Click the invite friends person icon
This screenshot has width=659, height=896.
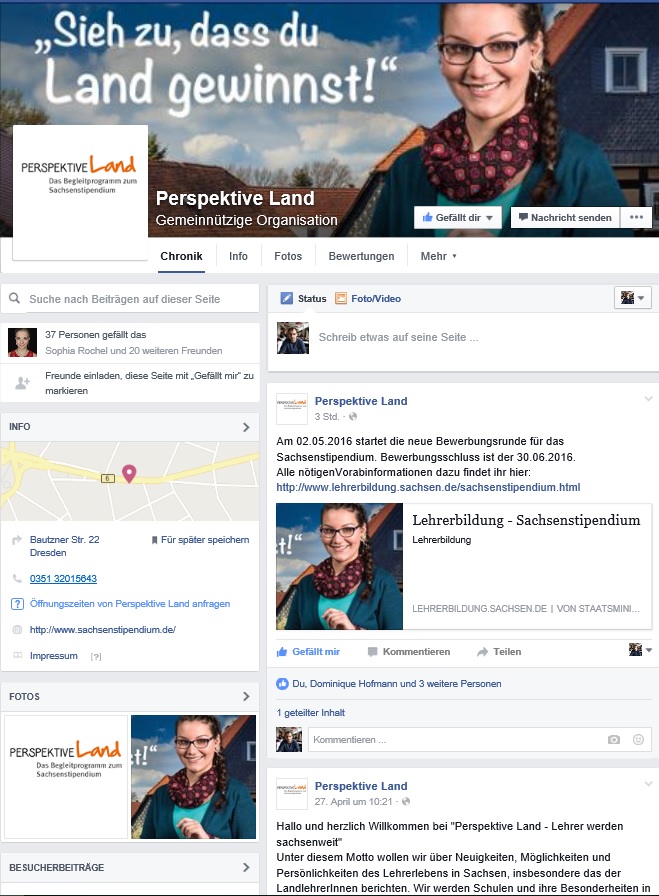(x=22, y=383)
